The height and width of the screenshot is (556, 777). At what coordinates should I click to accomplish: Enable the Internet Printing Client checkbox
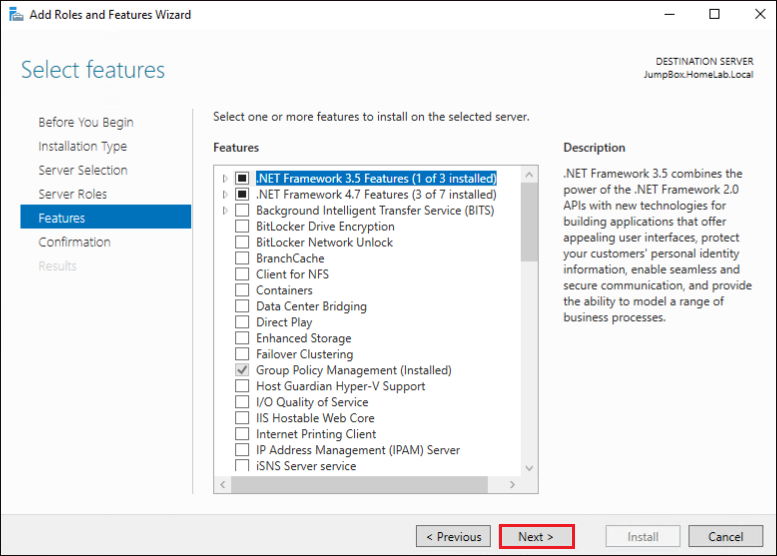(242, 434)
